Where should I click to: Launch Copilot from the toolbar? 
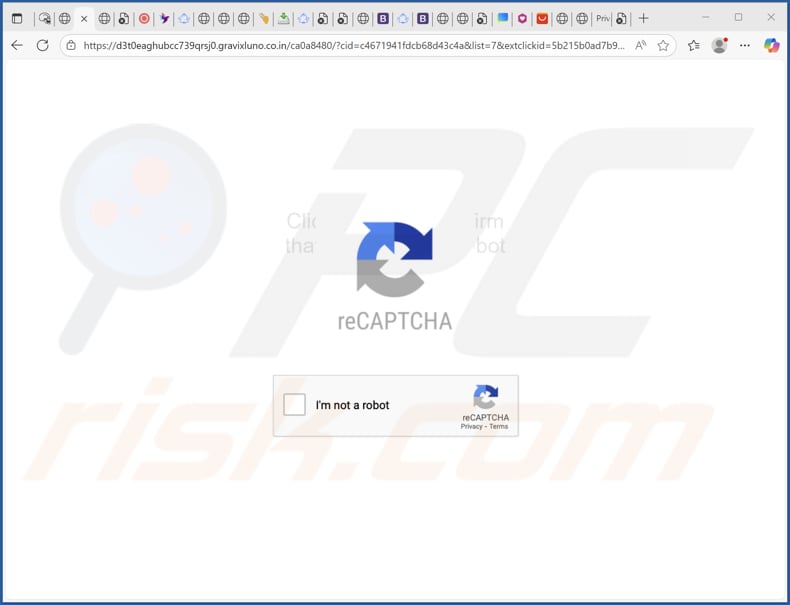(x=771, y=45)
